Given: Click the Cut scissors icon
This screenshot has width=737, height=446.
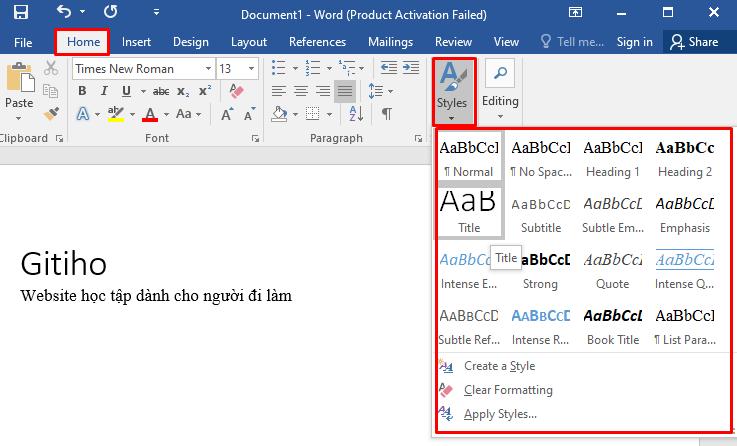Looking at the screenshot, I should click(51, 69).
